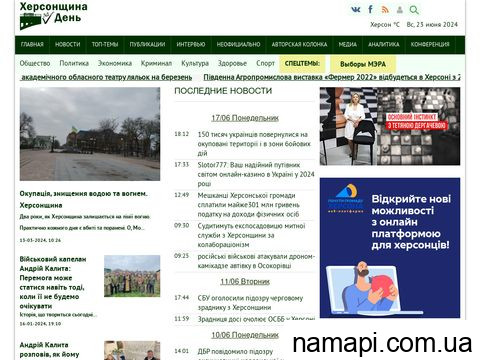This screenshot has height=360, width=480.
Task: Click the ПОСЛЕДНИЕ НОВОСТИ heading
Action: pos(223,91)
